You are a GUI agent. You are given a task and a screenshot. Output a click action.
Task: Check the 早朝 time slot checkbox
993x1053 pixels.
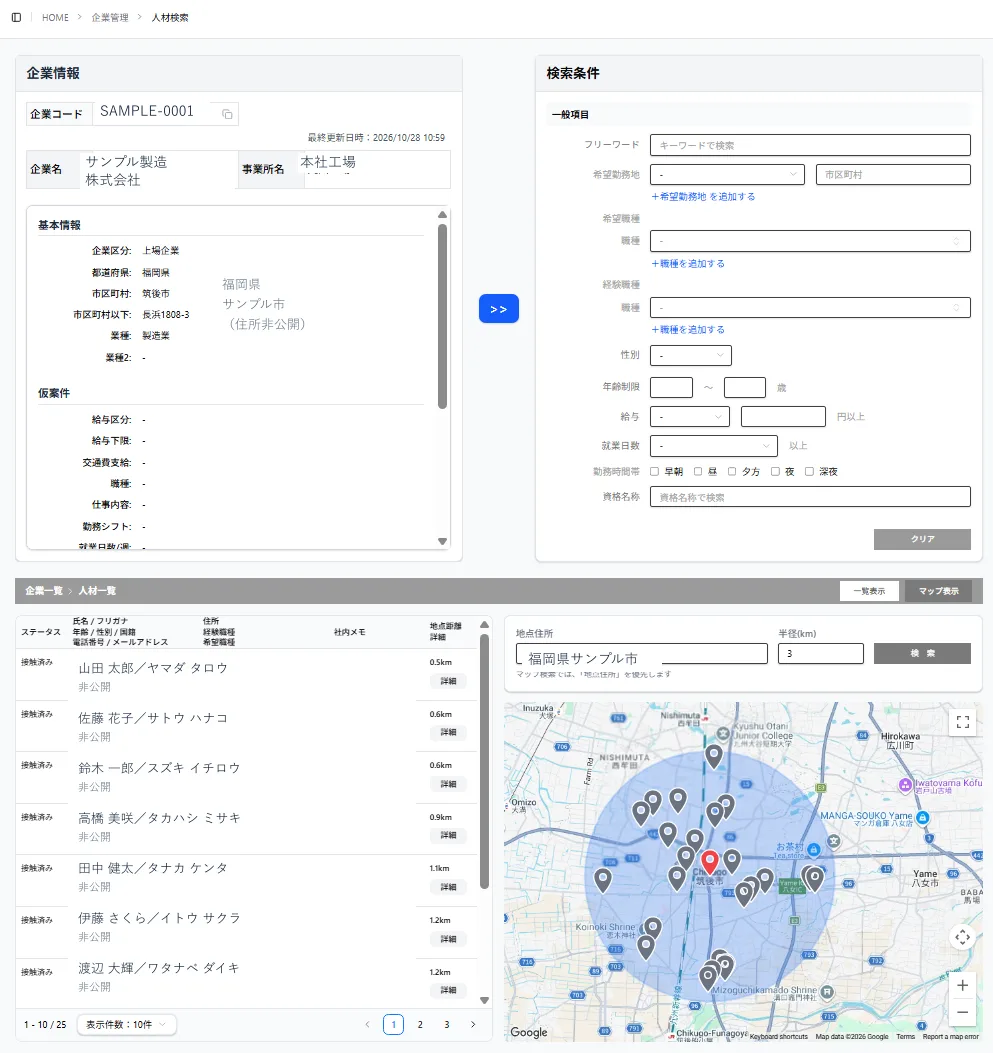point(655,471)
